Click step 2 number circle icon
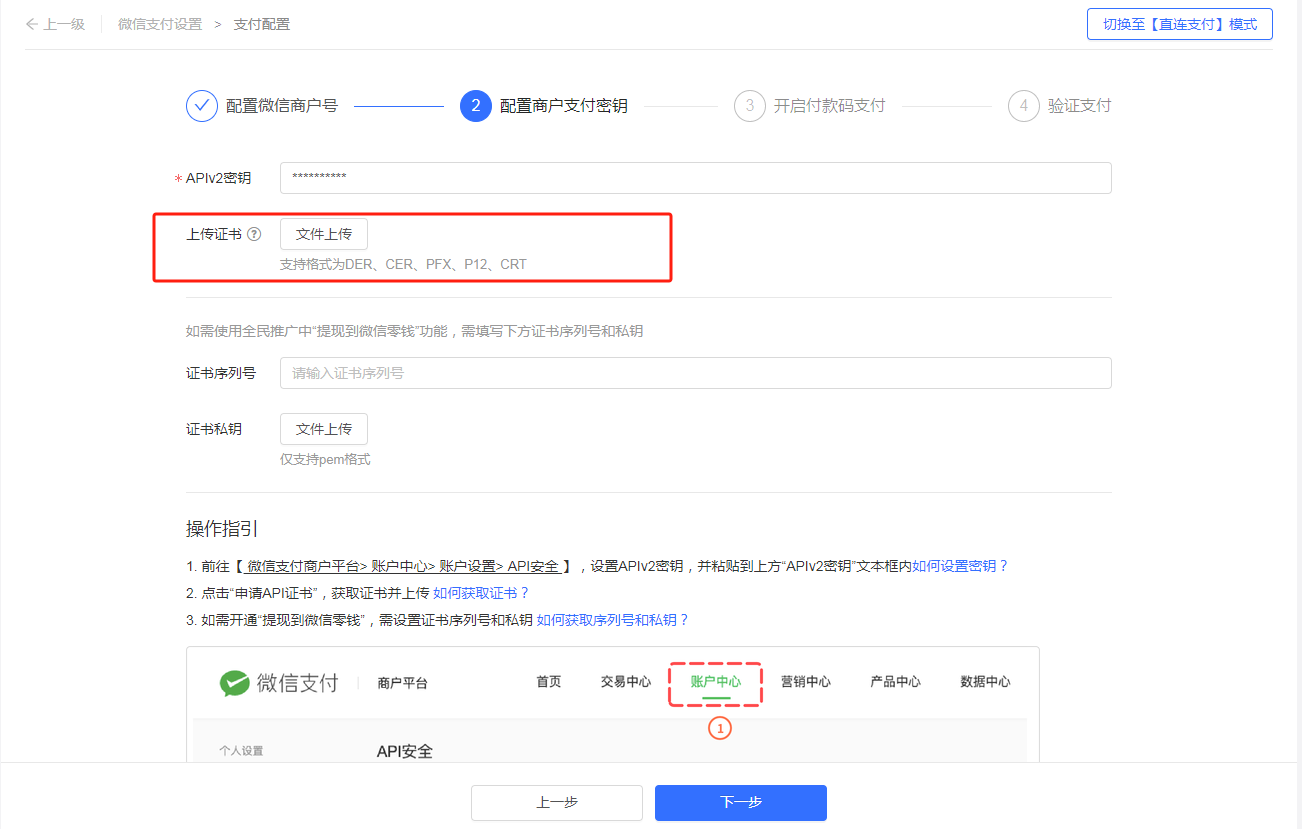This screenshot has height=829, width=1302. pos(476,106)
